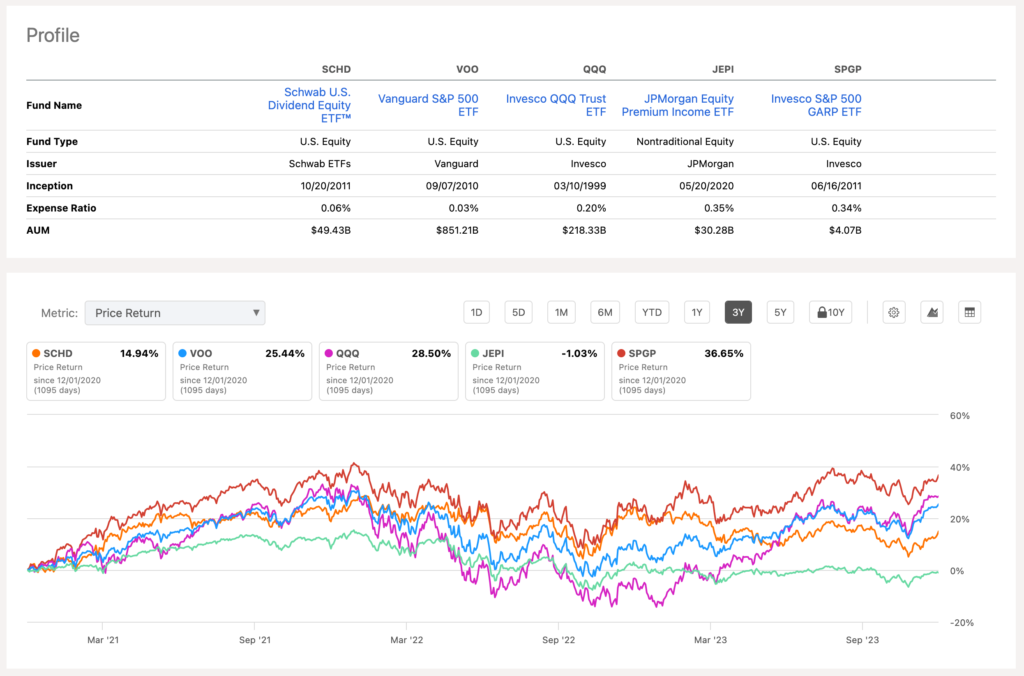
Task: Select the YTD time range
Action: [652, 313]
